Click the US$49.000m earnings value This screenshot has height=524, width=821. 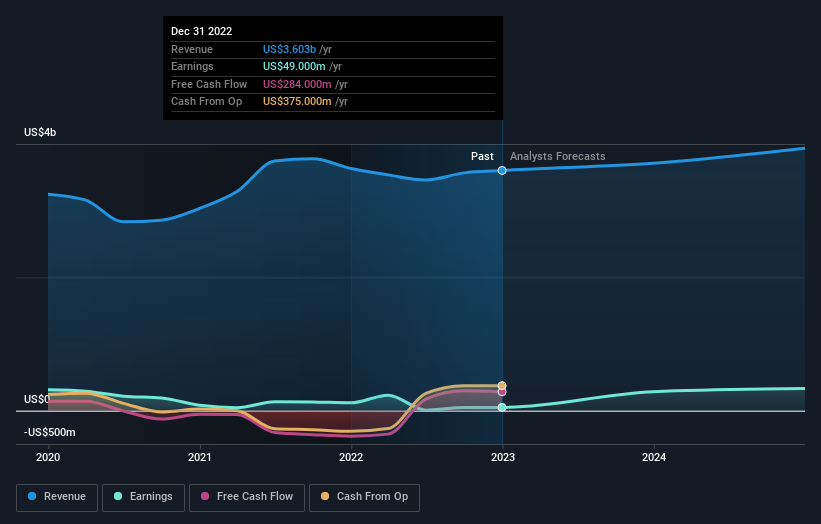(x=294, y=66)
